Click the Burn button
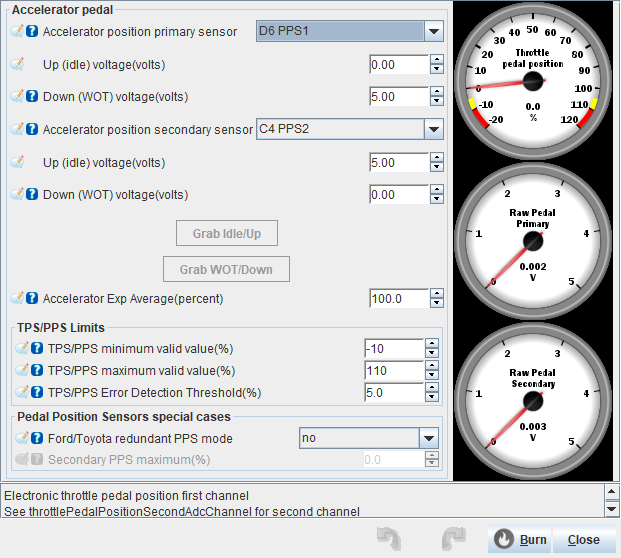621x558 pixels. (519, 539)
